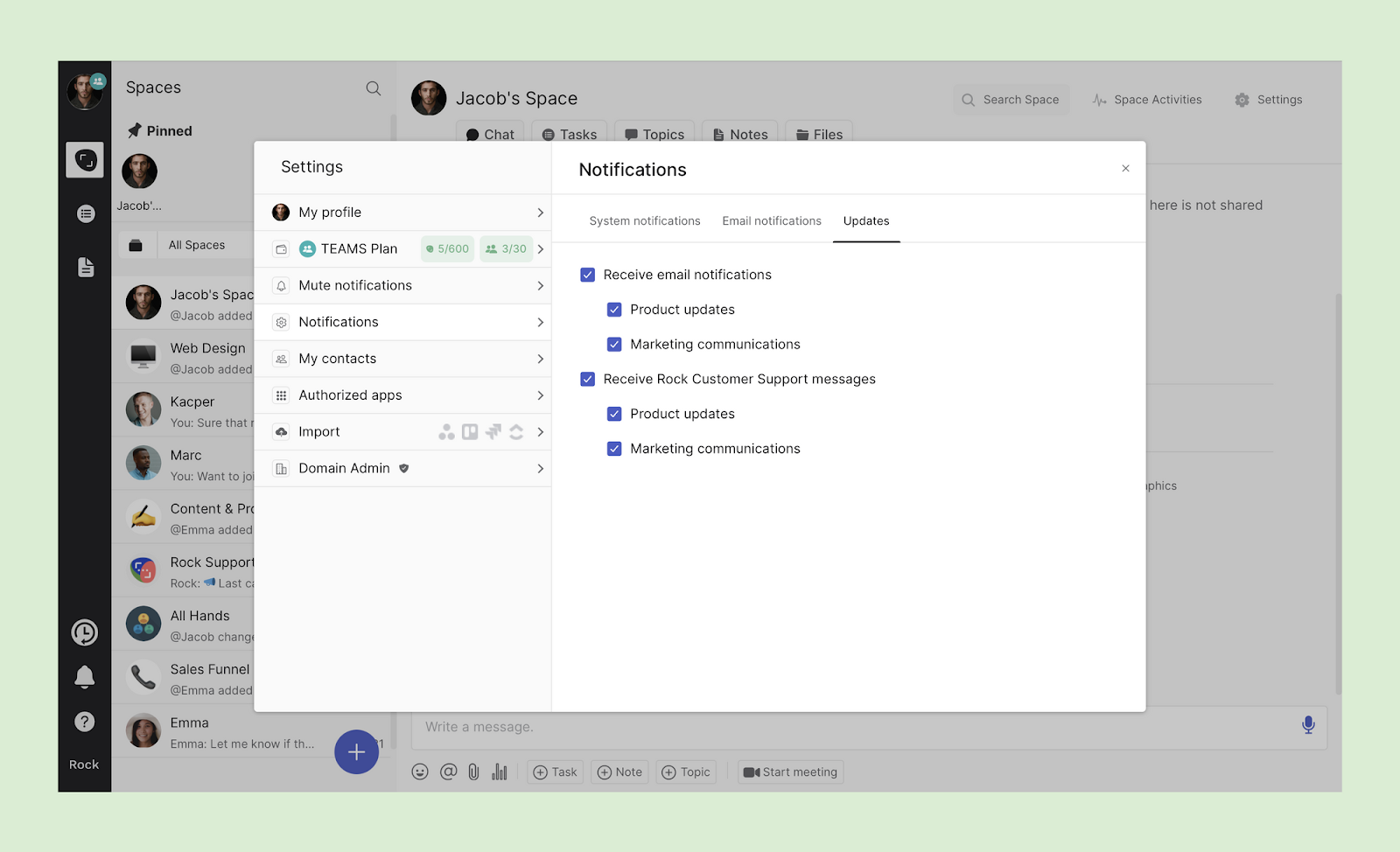Close the Notifications settings dialog
The height and width of the screenshot is (852, 1400).
[1126, 168]
